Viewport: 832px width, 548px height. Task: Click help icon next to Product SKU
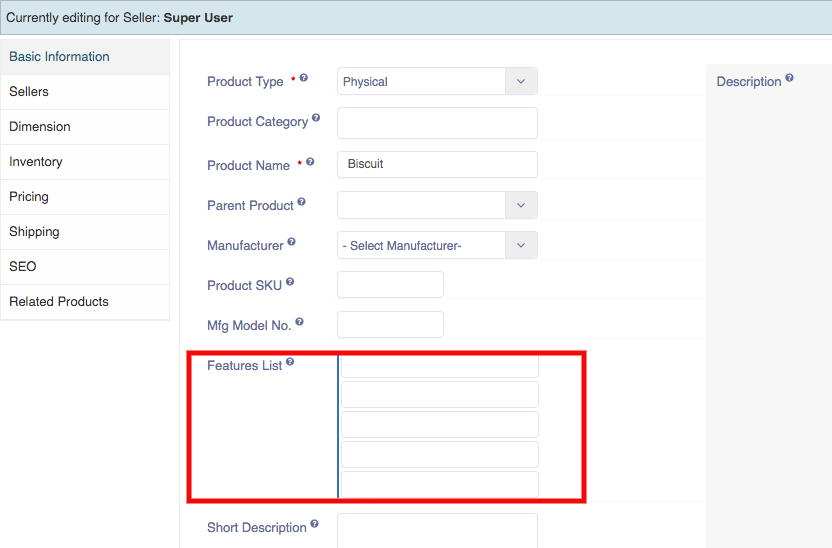(x=290, y=282)
